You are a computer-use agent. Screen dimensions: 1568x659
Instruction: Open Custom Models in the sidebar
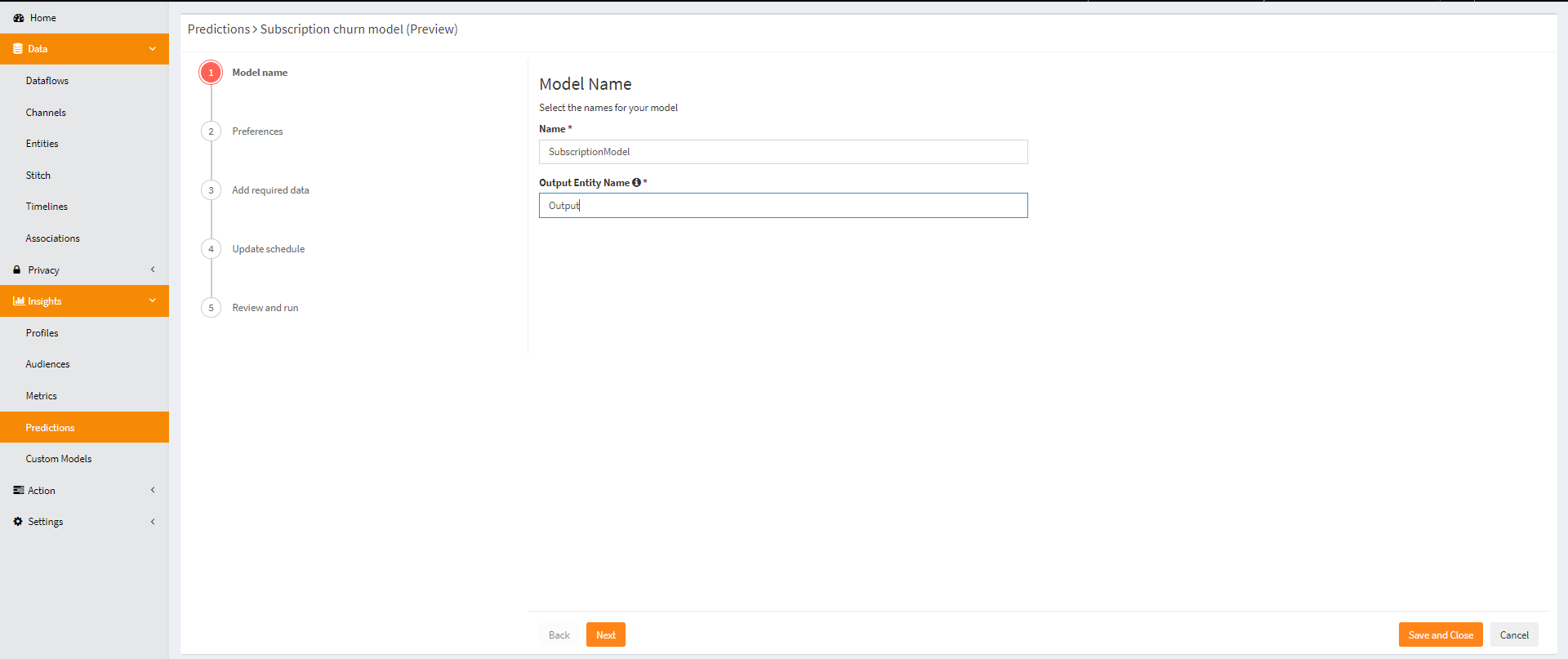[59, 459]
